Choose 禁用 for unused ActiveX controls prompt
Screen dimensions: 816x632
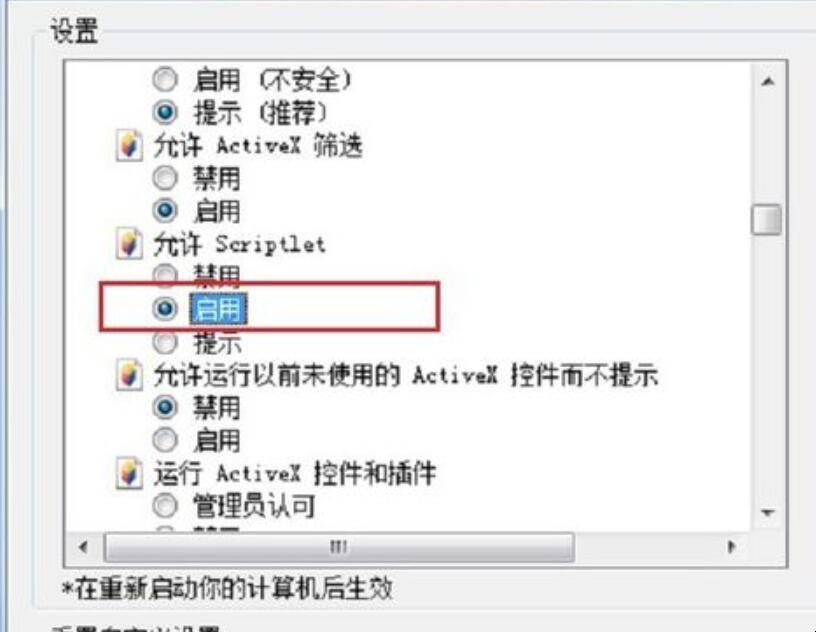coord(165,407)
